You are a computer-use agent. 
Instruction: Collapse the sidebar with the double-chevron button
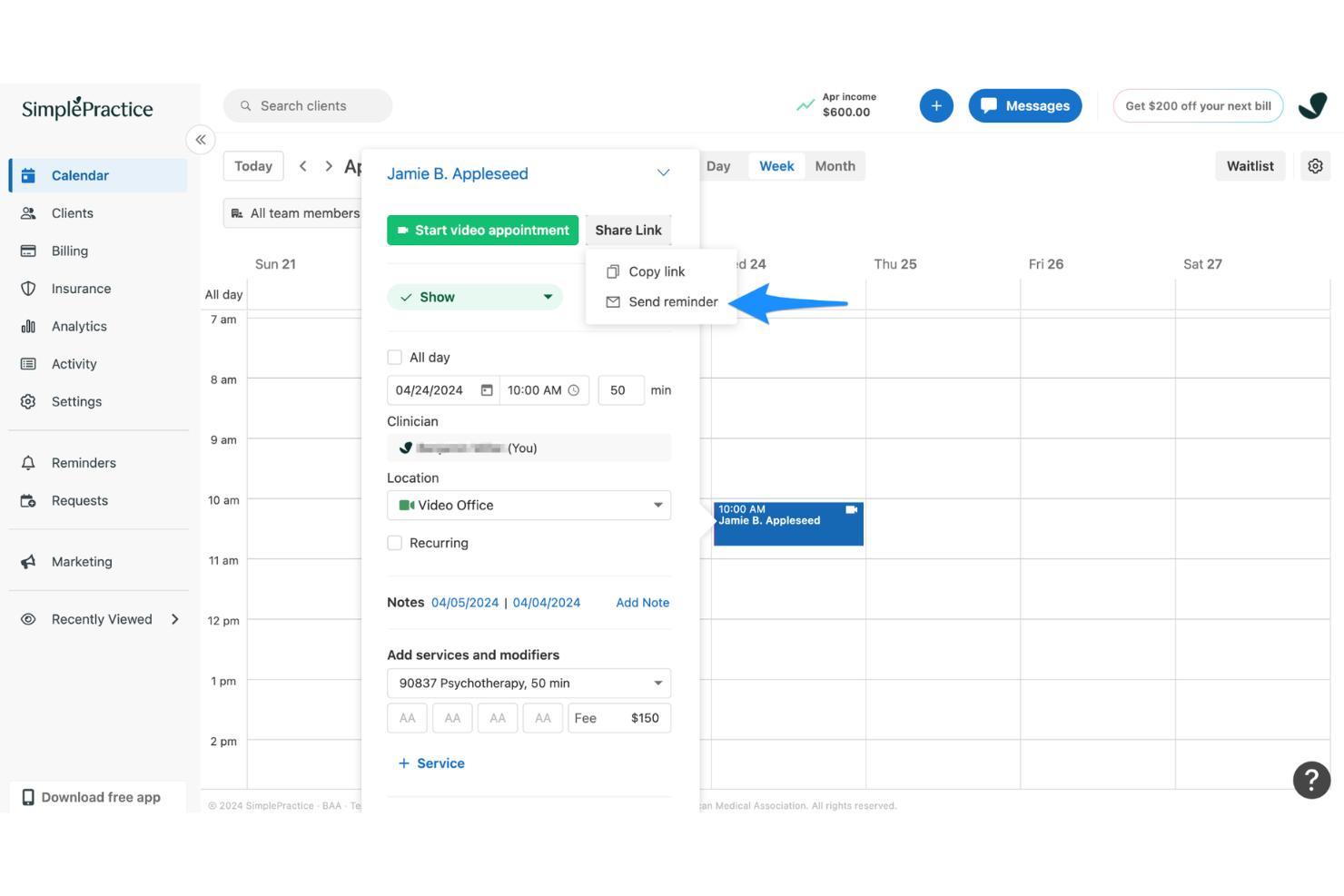pyautogui.click(x=201, y=140)
